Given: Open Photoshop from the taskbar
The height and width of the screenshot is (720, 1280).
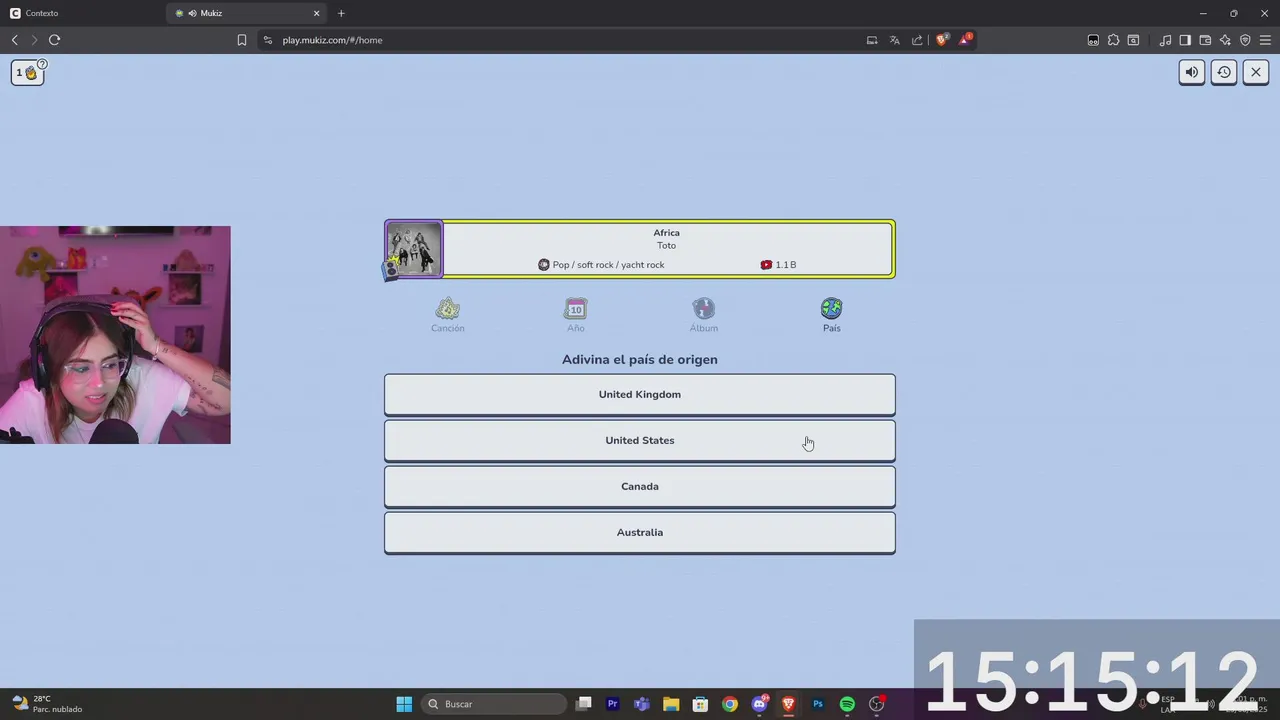Looking at the screenshot, I should (x=818, y=704).
